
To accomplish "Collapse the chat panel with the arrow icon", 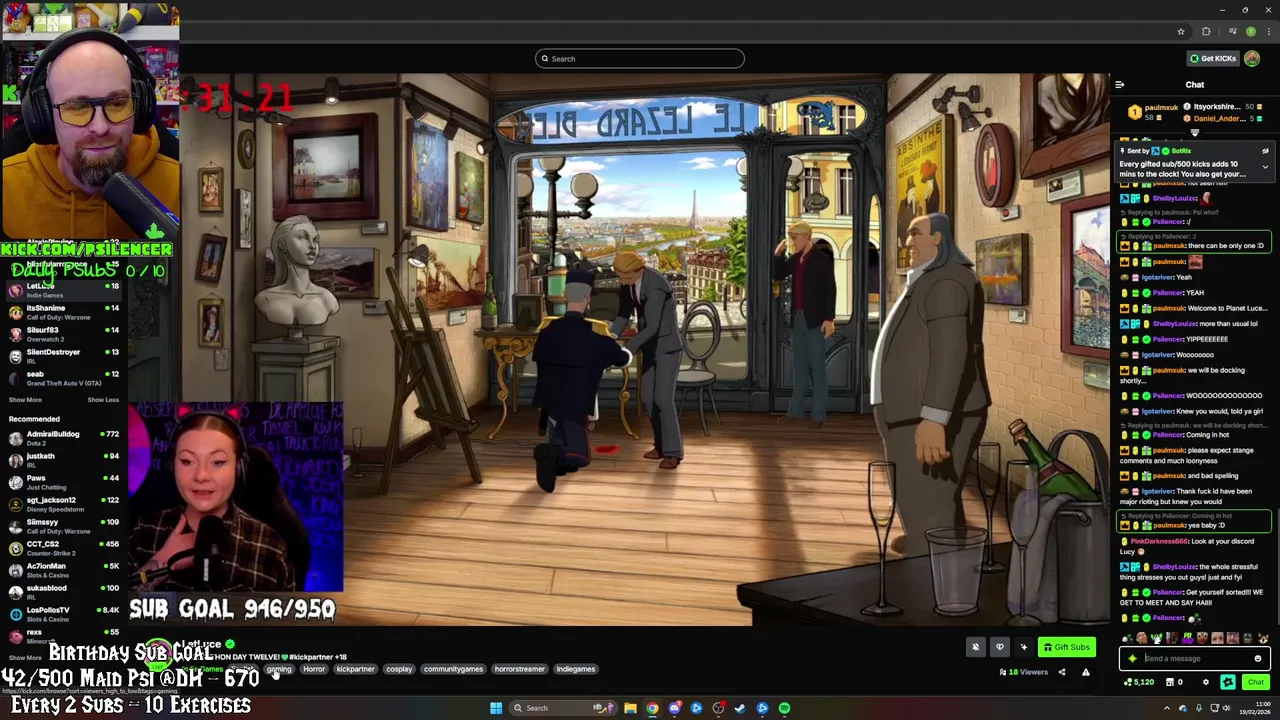I will 1119,85.
